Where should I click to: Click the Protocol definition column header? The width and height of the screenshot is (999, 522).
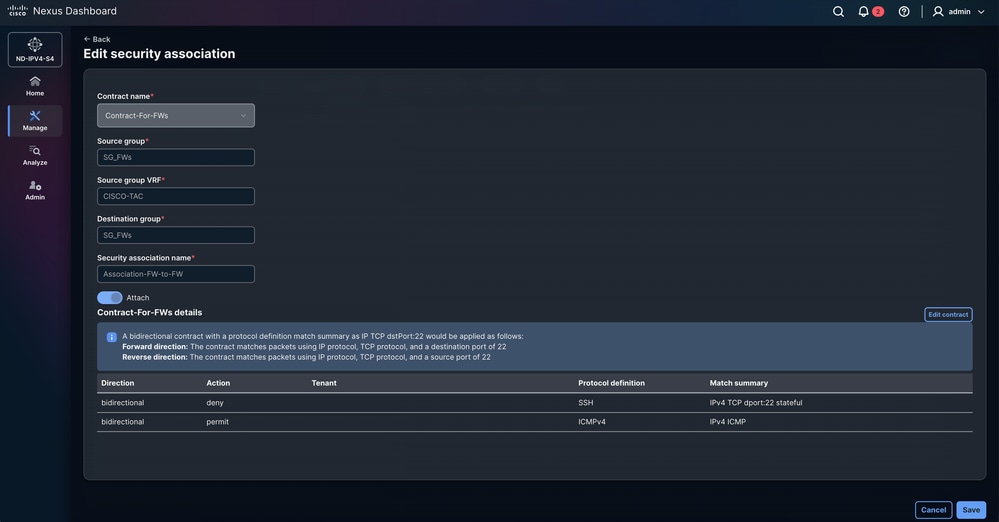tap(612, 383)
